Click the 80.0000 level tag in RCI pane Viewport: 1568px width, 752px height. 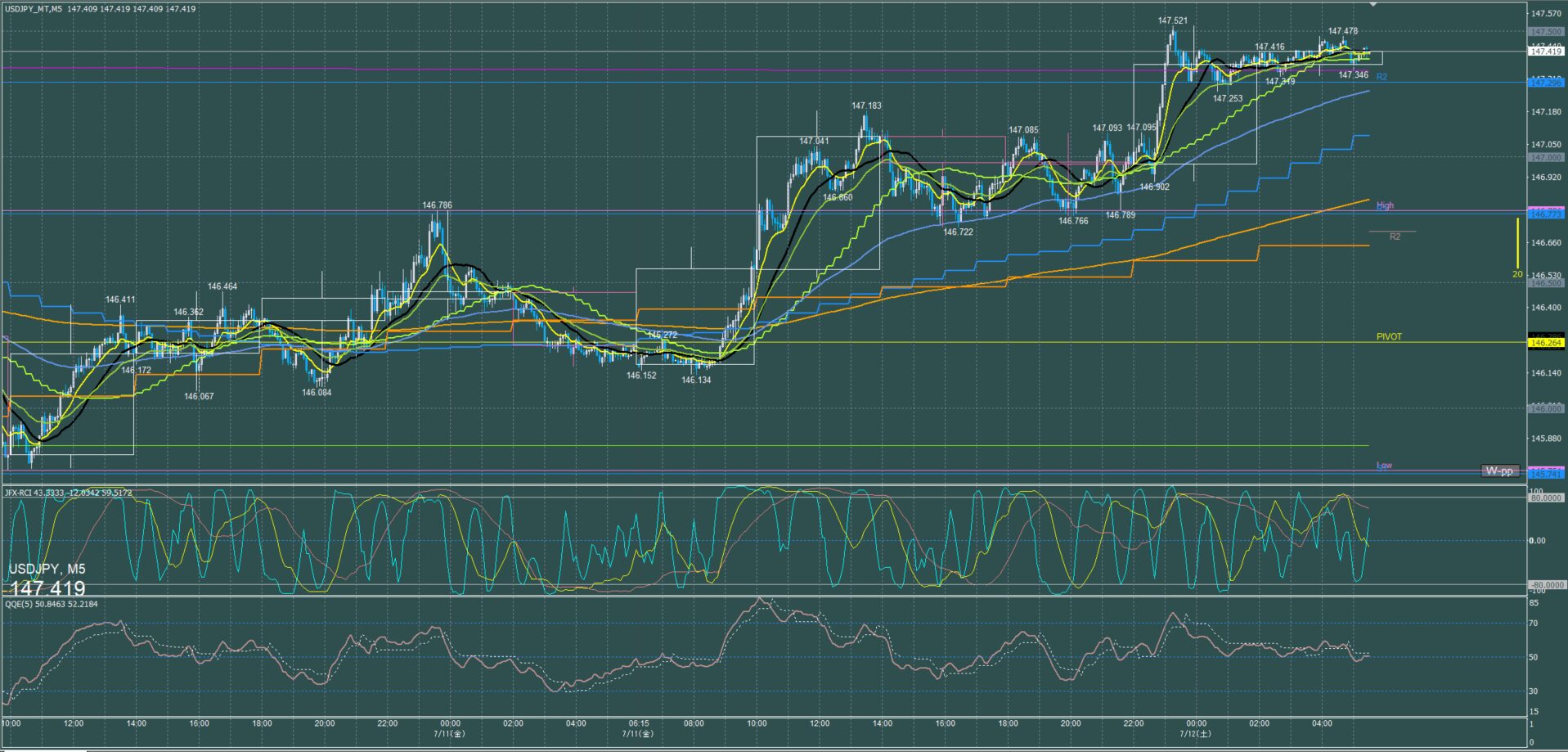point(1546,498)
